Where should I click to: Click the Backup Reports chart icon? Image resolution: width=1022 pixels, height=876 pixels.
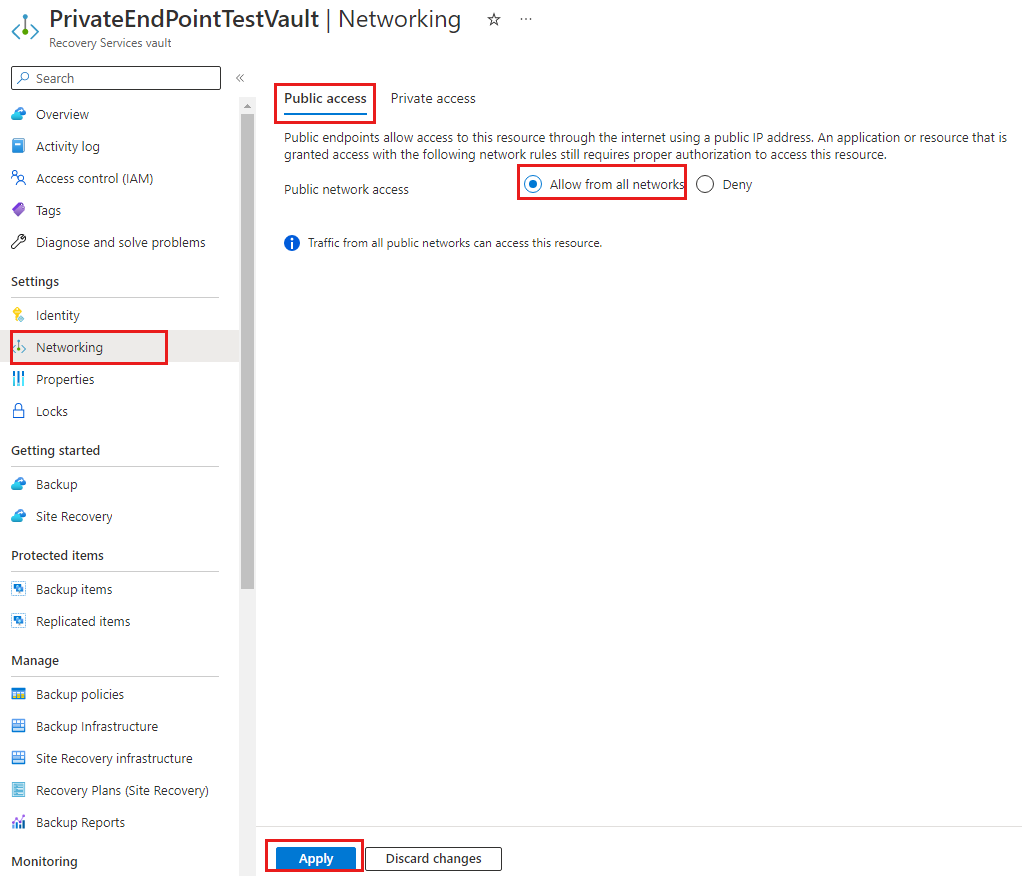[19, 822]
